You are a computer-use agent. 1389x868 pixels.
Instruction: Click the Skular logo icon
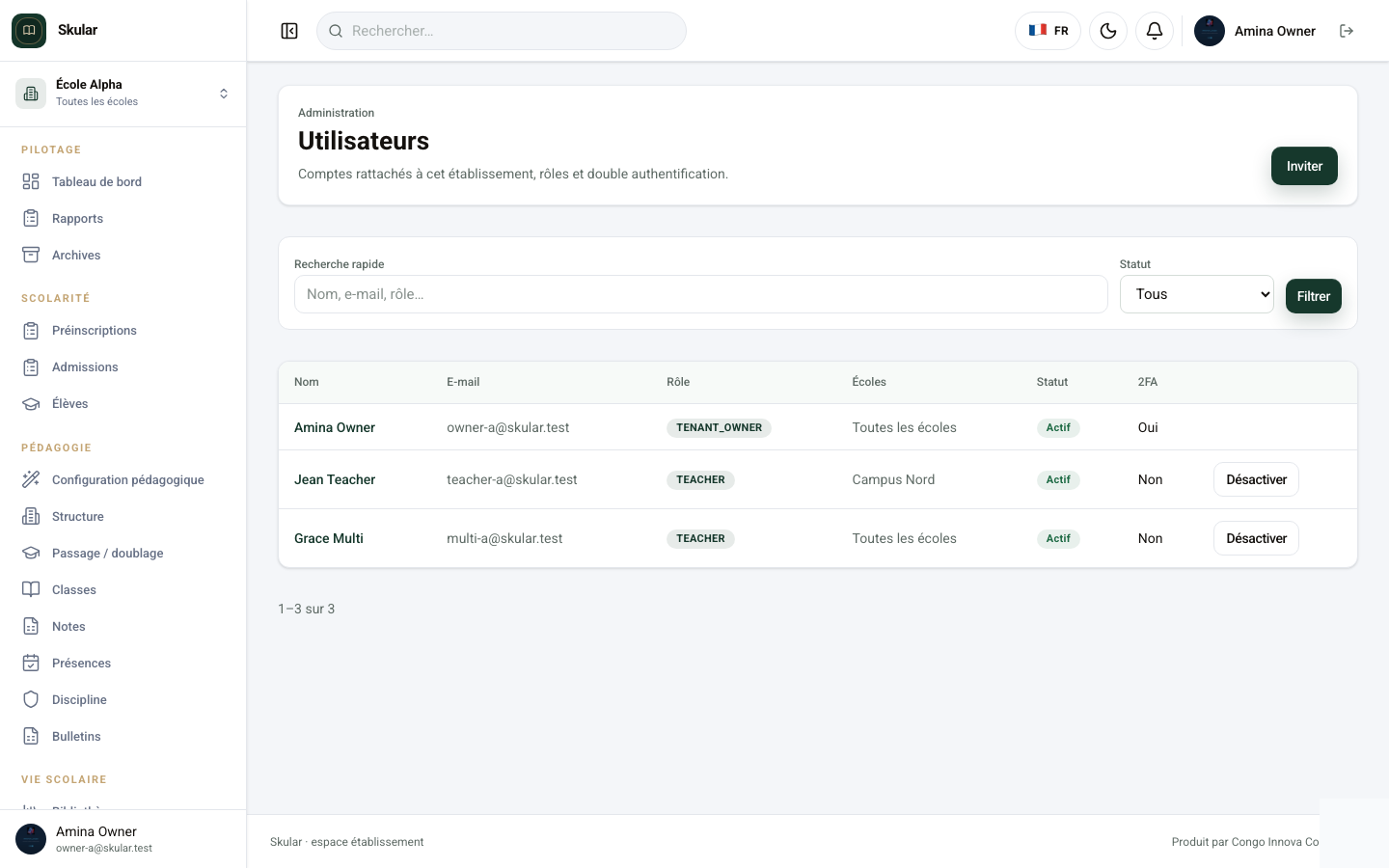click(x=29, y=31)
